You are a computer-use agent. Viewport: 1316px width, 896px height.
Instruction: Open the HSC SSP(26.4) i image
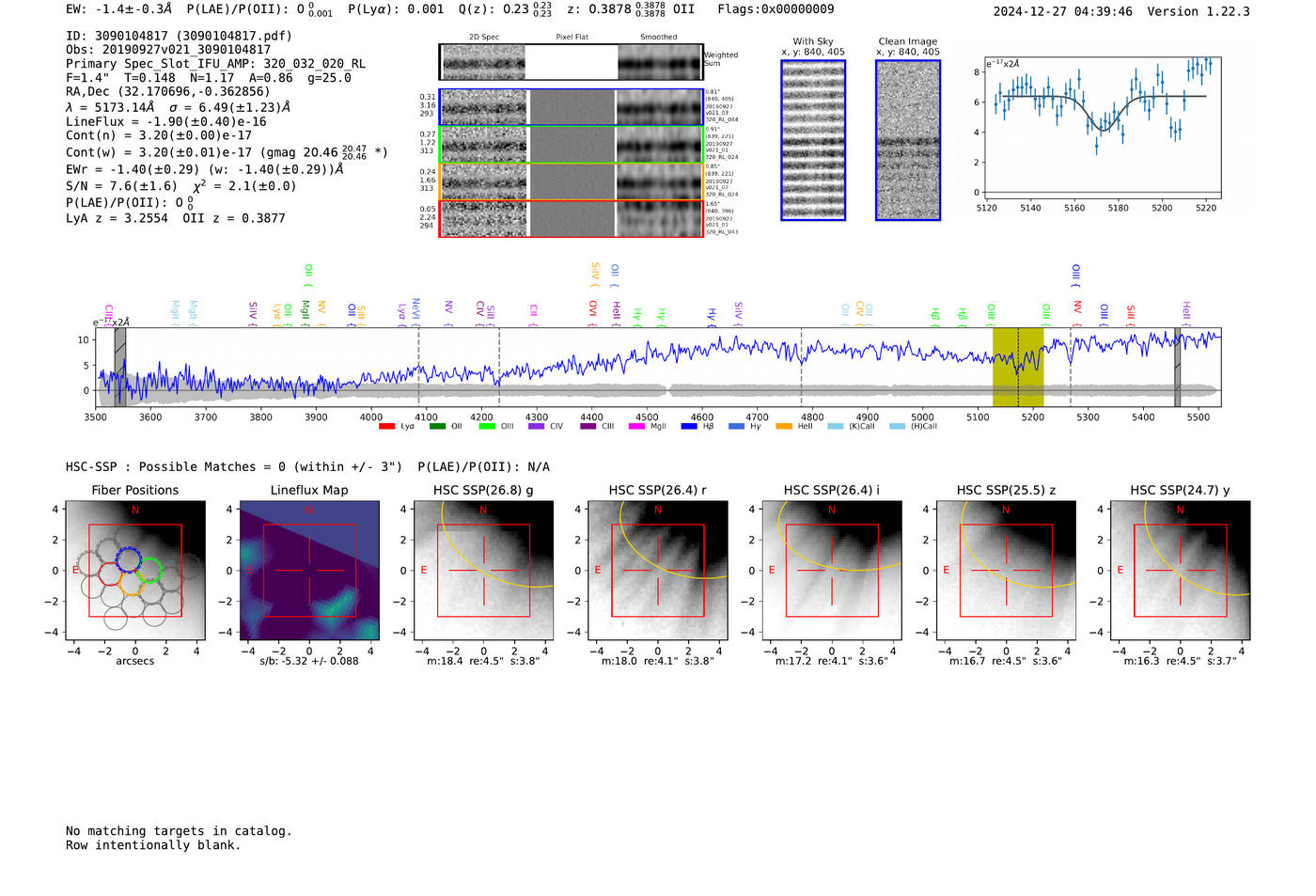[x=832, y=571]
